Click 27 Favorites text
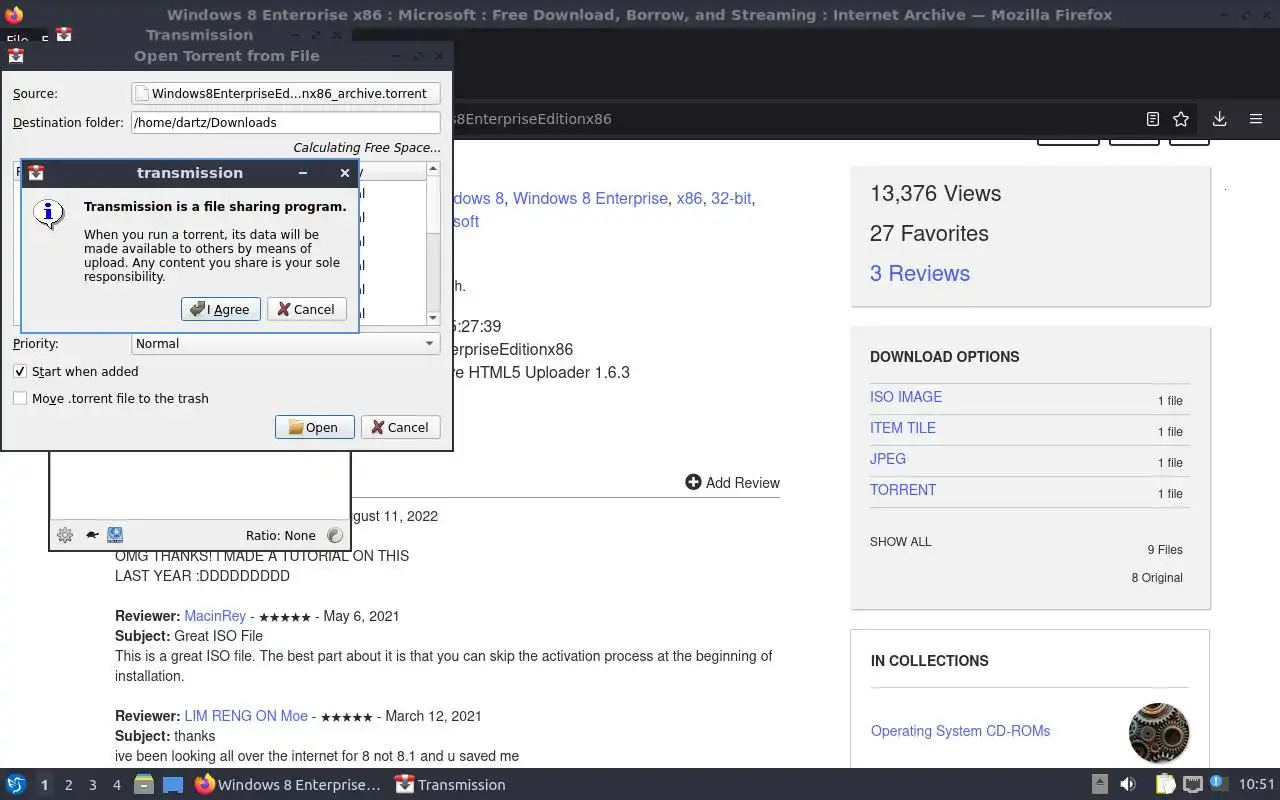Screen dimensions: 1280x800 [x=929, y=234]
